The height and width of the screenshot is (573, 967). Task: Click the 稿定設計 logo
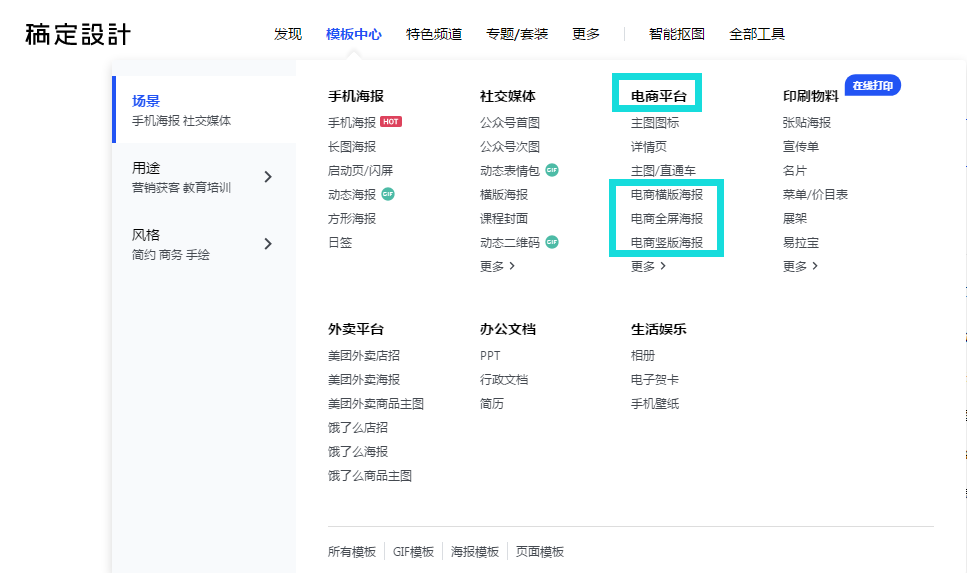click(78, 35)
